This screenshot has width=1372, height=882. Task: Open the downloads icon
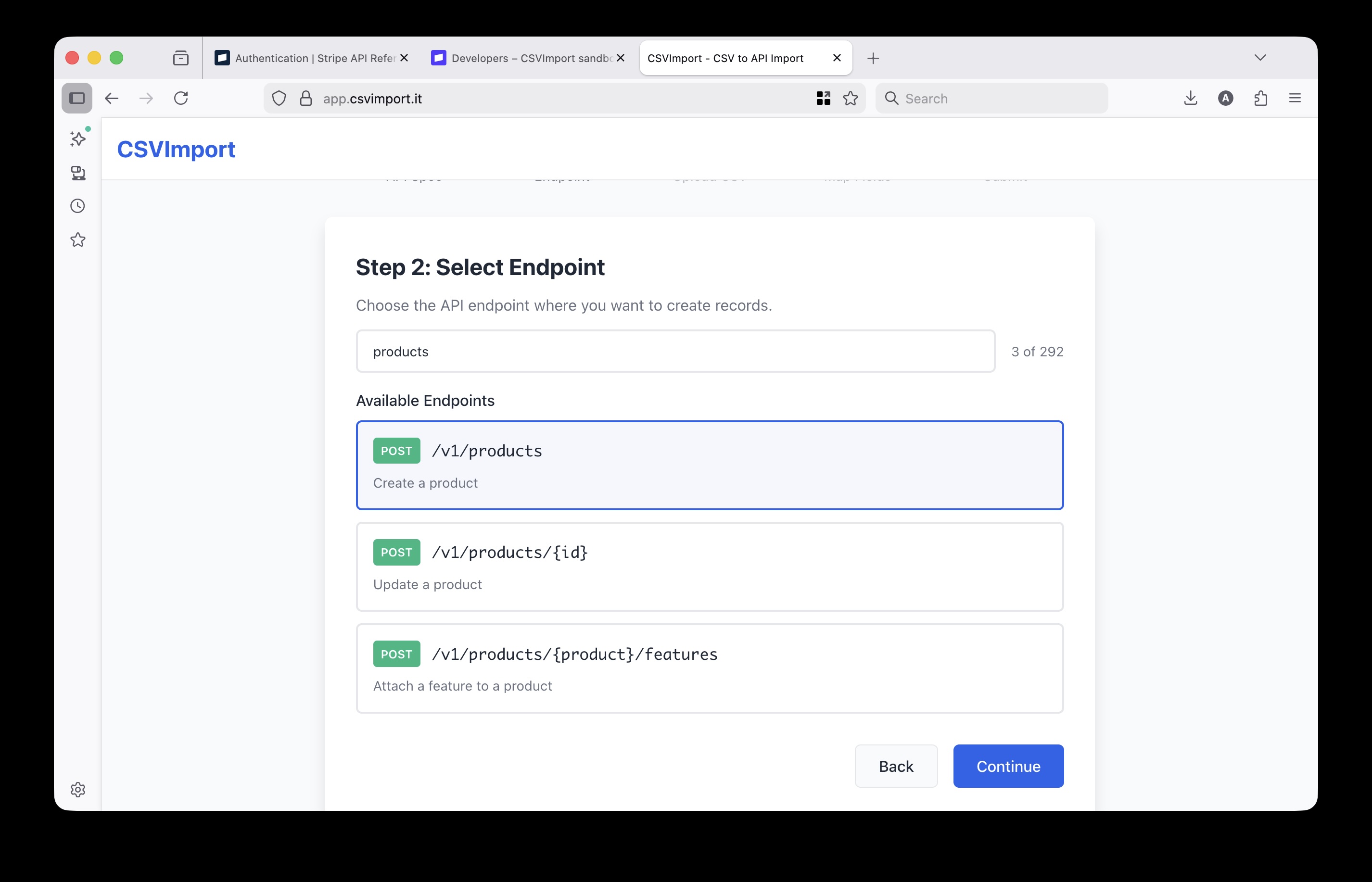click(x=1191, y=98)
